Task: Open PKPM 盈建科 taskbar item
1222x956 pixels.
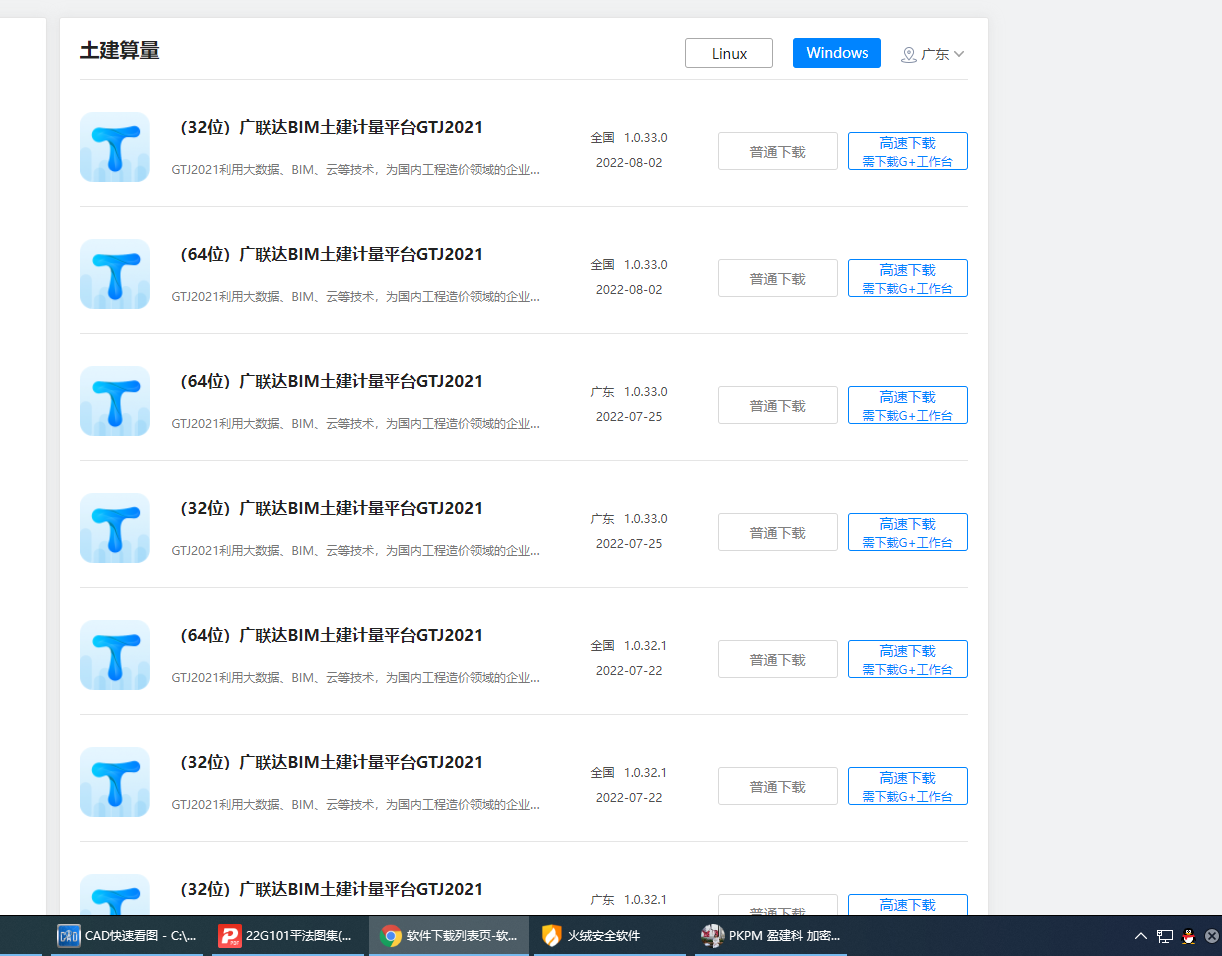Action: (771, 936)
